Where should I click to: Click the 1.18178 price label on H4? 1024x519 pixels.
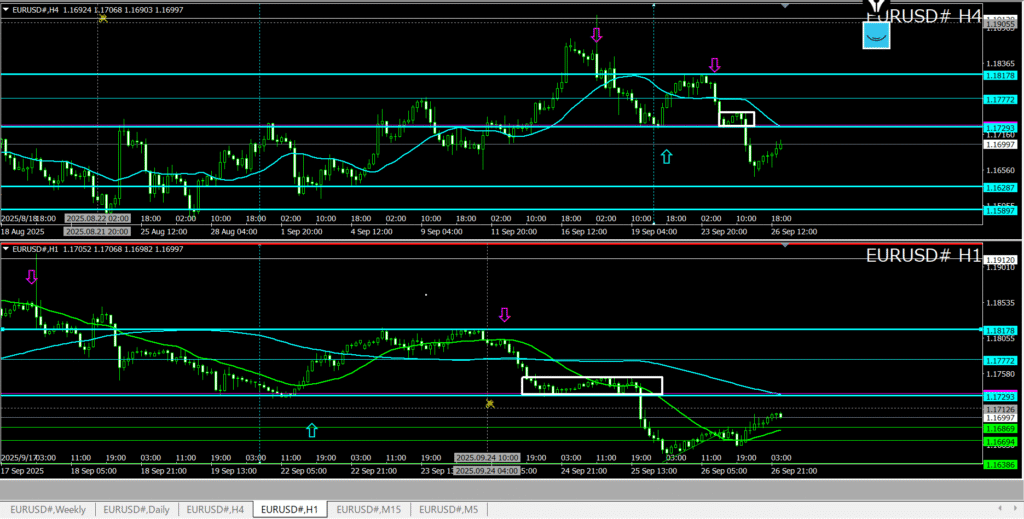click(1000, 75)
